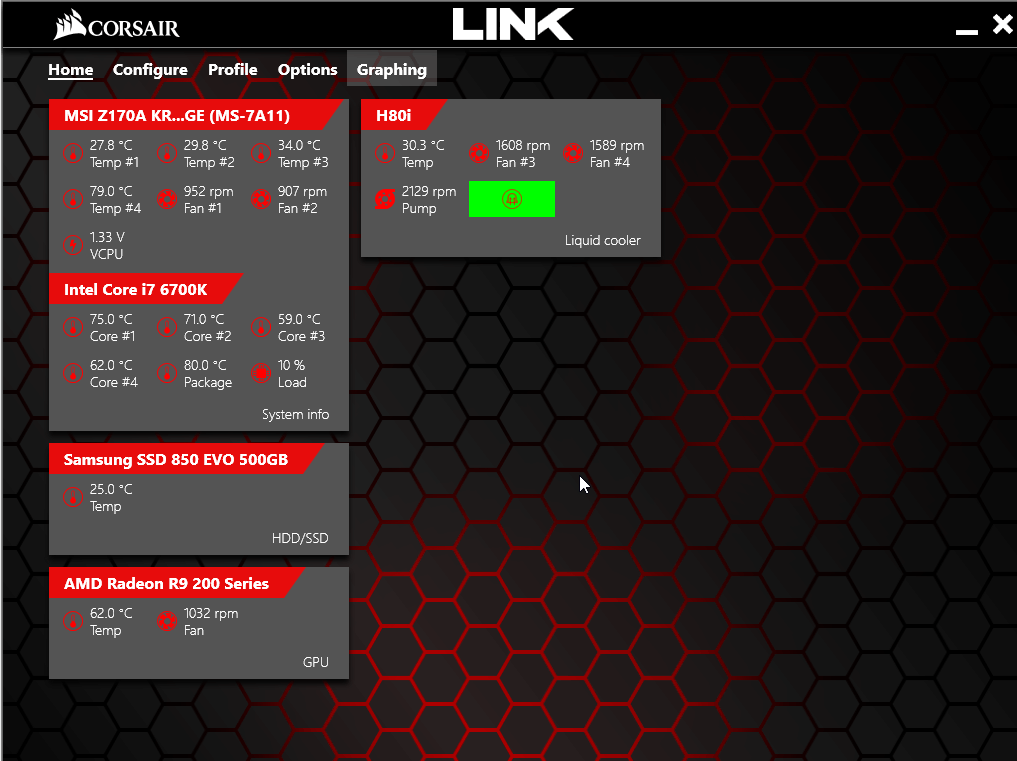Click the Radeon GPU Temp icon
The width and height of the screenshot is (1017, 761).
click(x=73, y=622)
